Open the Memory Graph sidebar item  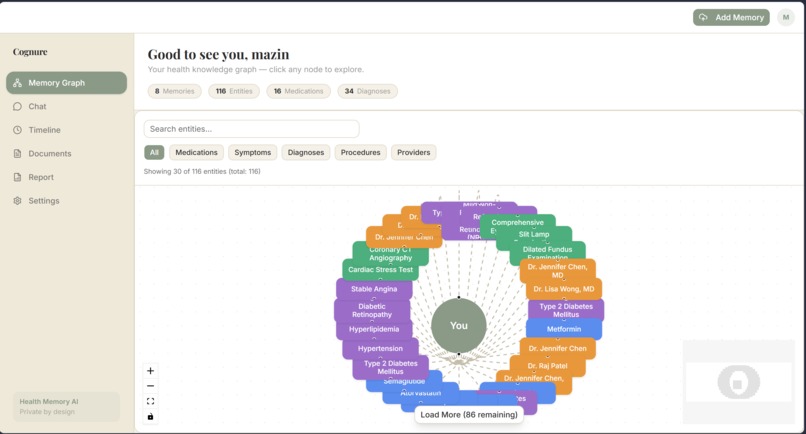click(66, 83)
